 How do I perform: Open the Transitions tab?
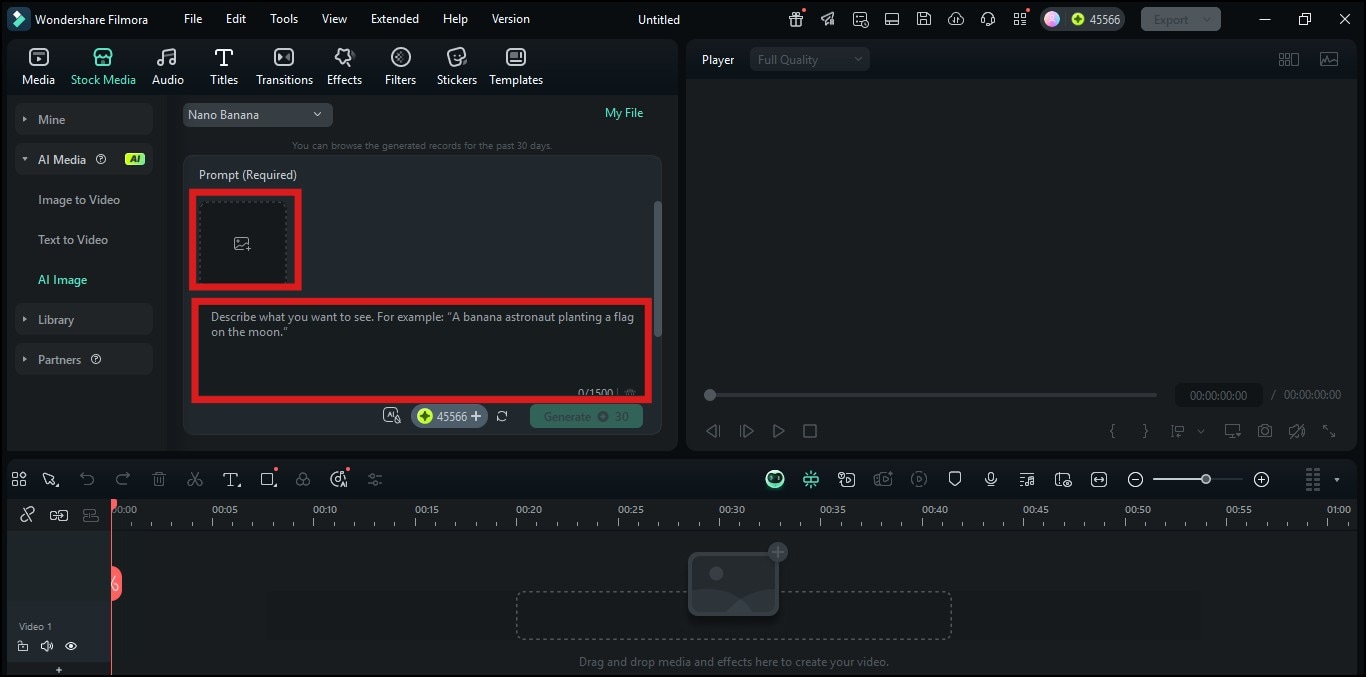[284, 67]
